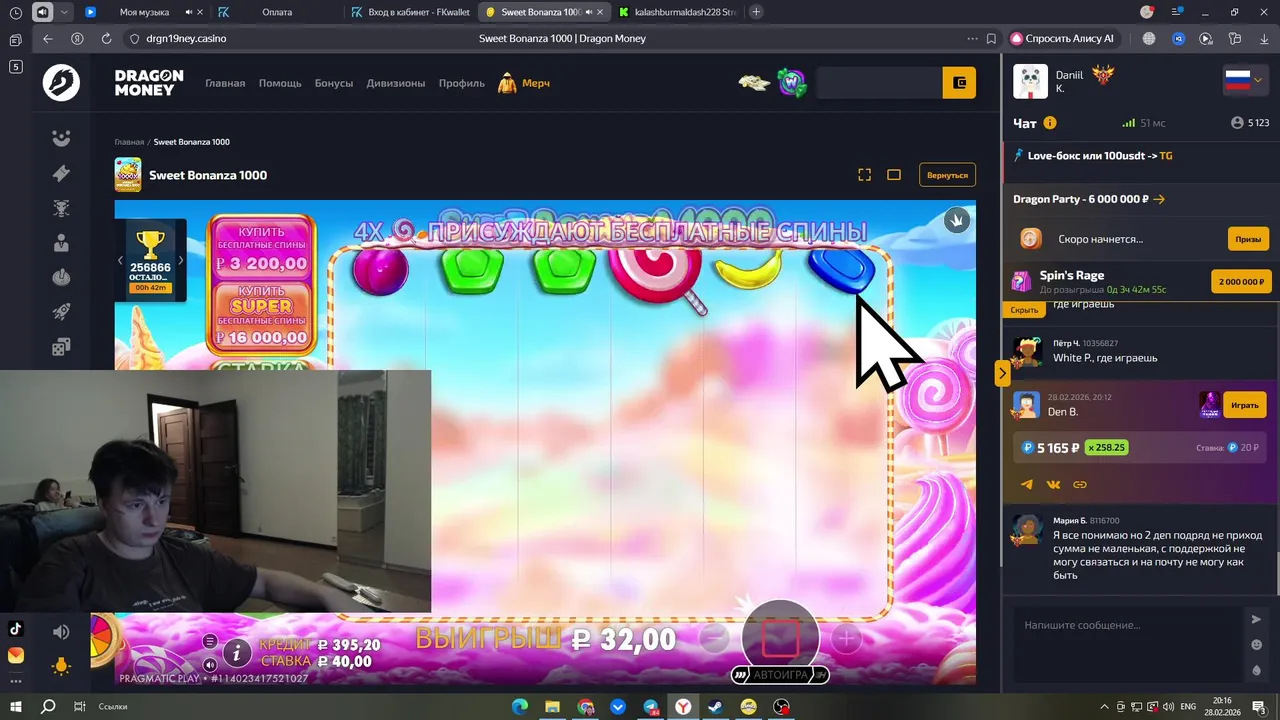
Task: Switch to the Моя музыка browser tab
Action: click(x=145, y=12)
